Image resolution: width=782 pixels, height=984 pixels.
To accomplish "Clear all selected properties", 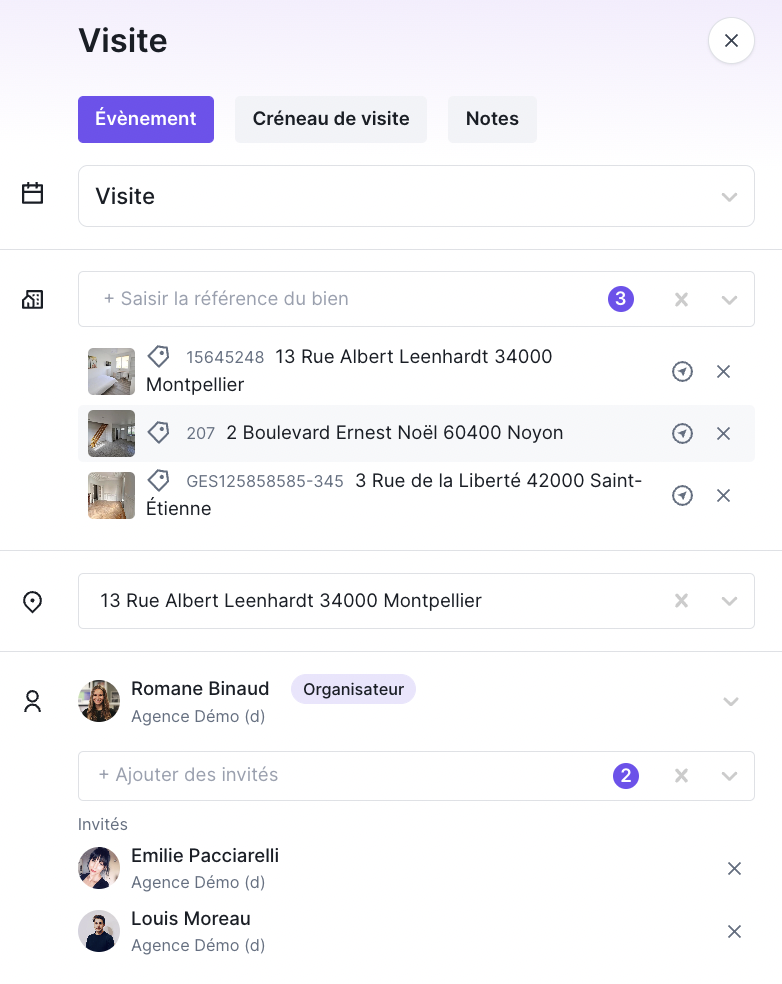I will (681, 299).
